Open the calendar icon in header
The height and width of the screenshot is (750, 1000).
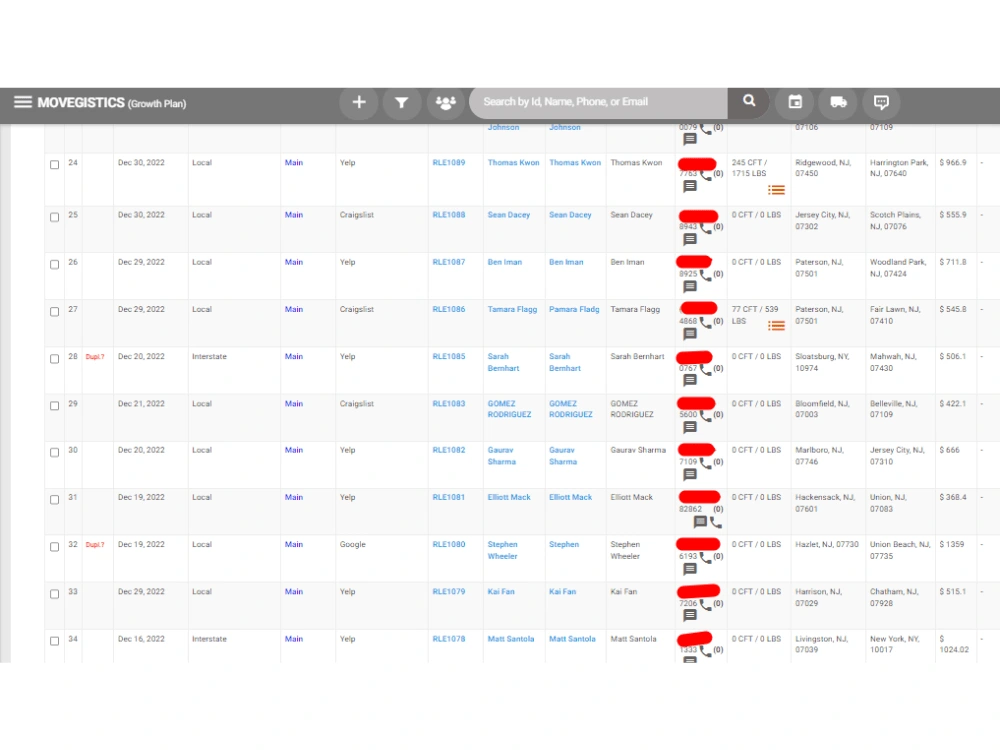click(x=795, y=102)
